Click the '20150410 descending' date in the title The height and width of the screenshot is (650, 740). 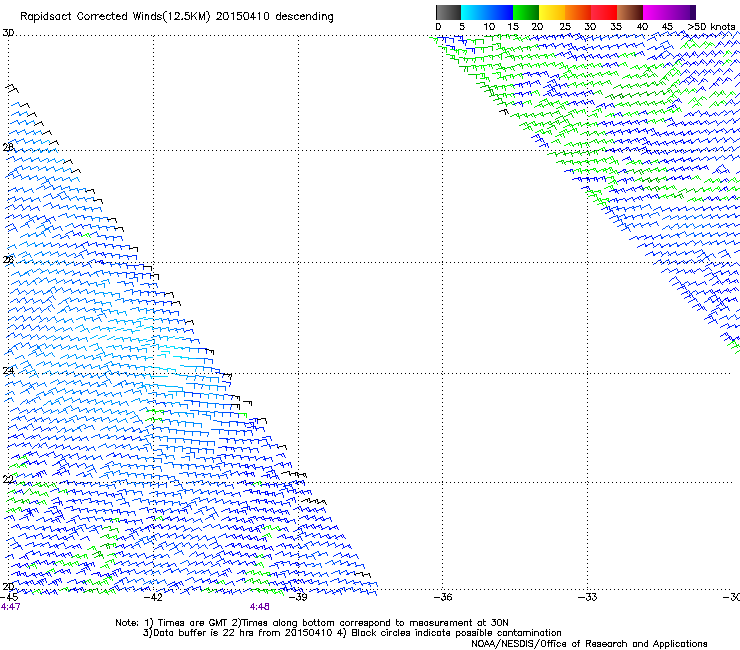click(x=274, y=17)
